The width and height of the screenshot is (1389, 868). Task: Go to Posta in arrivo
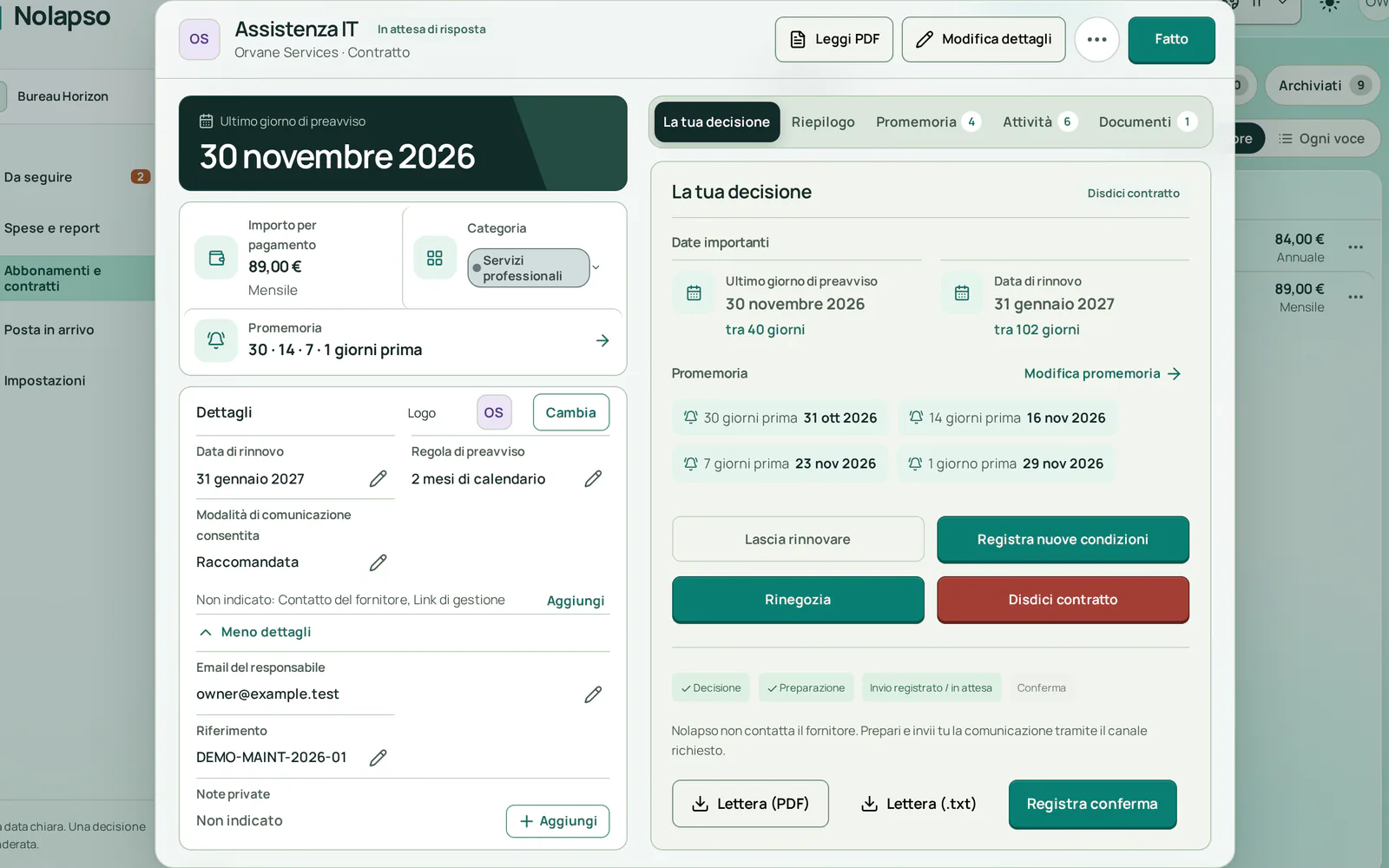49,330
